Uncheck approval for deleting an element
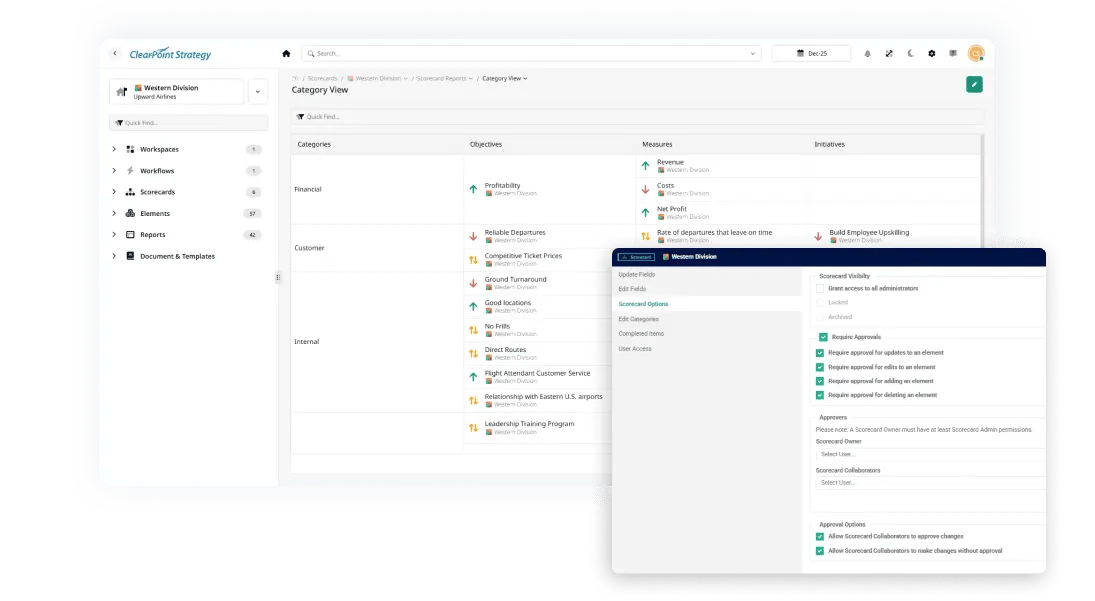Image resolution: width=1095 pixels, height=601 pixels. (x=820, y=395)
